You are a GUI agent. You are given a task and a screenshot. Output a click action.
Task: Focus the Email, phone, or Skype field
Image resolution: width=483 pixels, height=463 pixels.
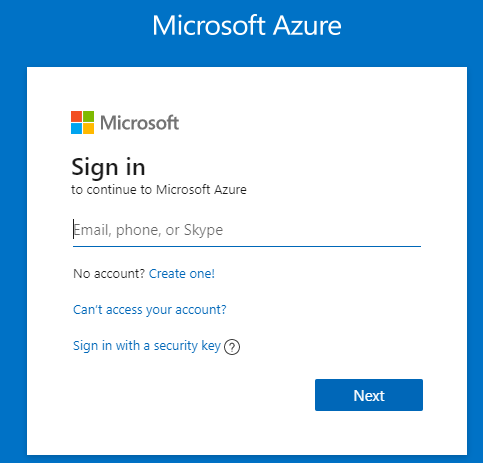coord(247,230)
